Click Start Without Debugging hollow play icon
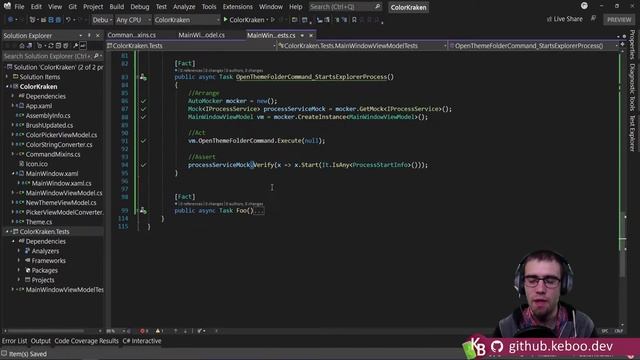The height and width of the screenshot is (360, 640). [273, 20]
